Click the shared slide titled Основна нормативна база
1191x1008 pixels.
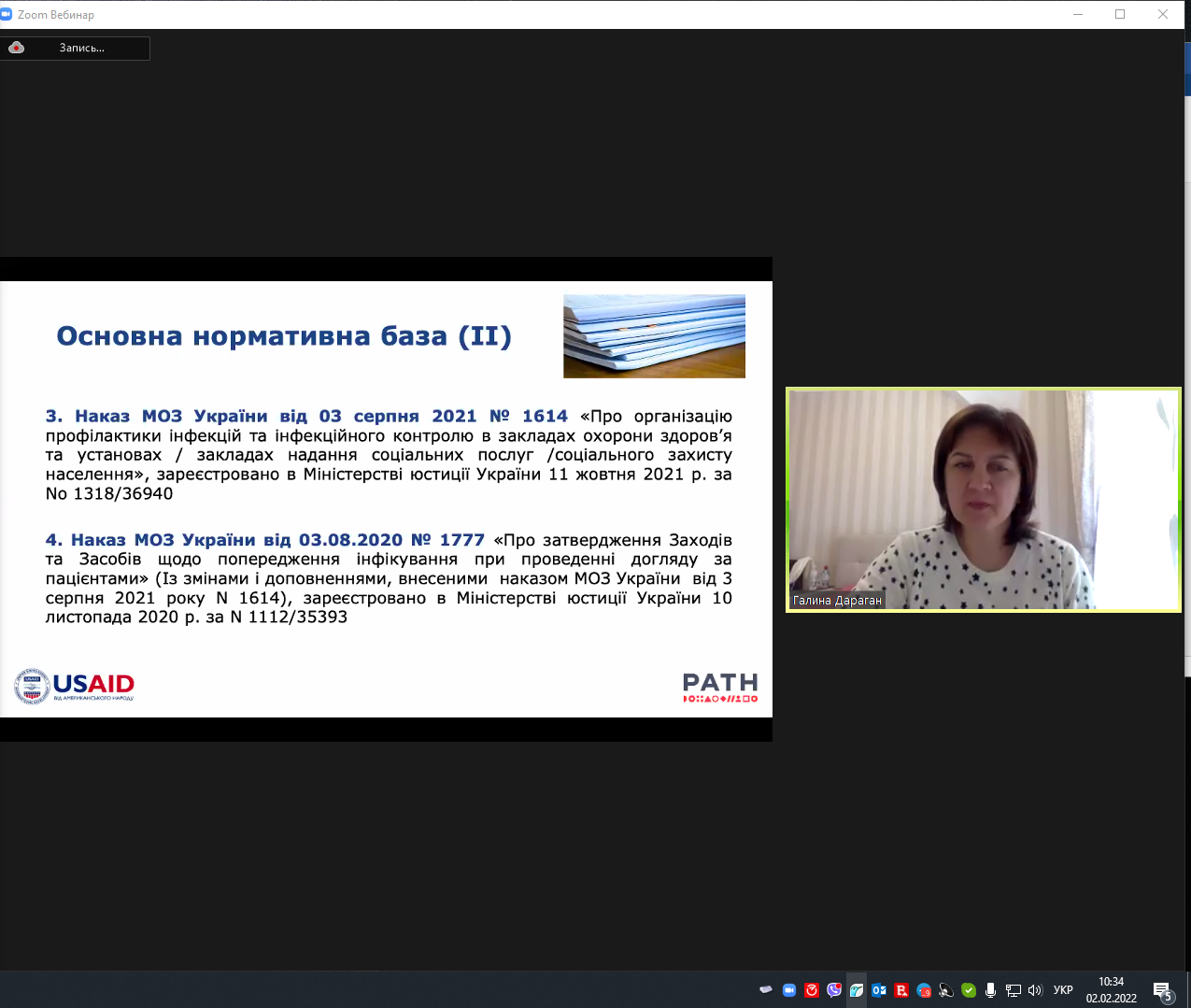click(386, 499)
